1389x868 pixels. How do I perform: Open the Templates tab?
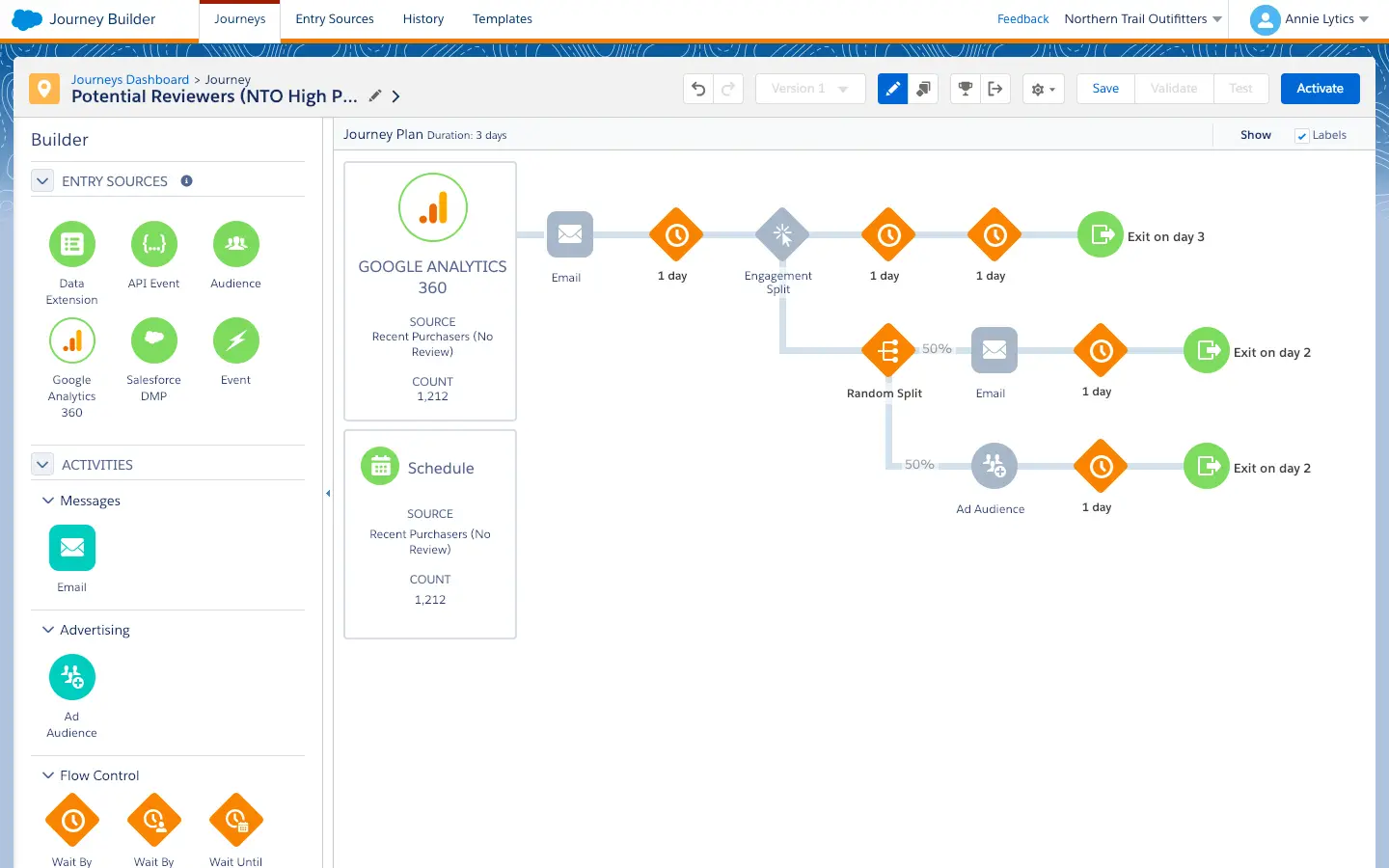503,19
